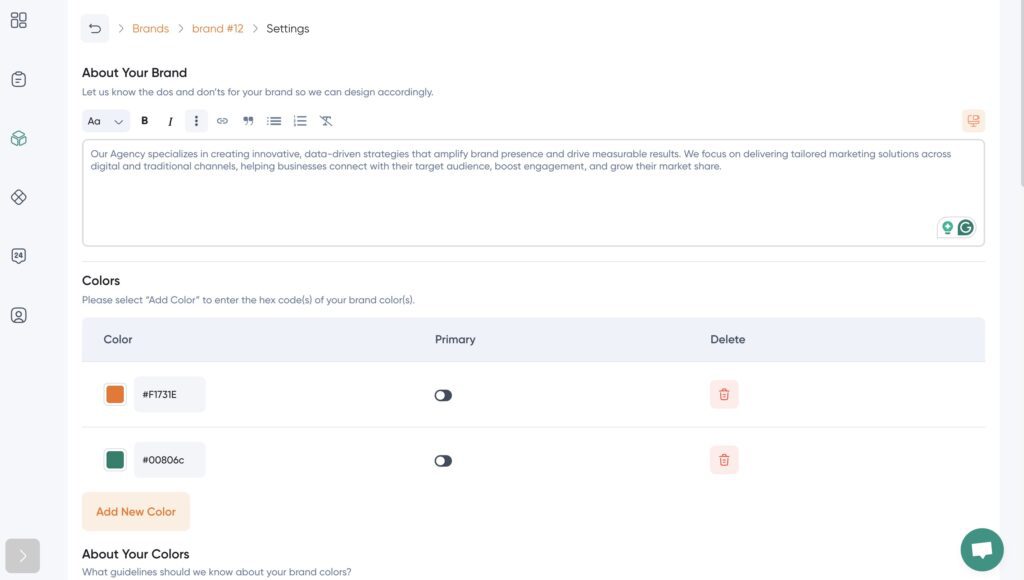This screenshot has height=580, width=1024.
Task: Open the Aa font size dropdown
Action: pyautogui.click(x=106, y=121)
